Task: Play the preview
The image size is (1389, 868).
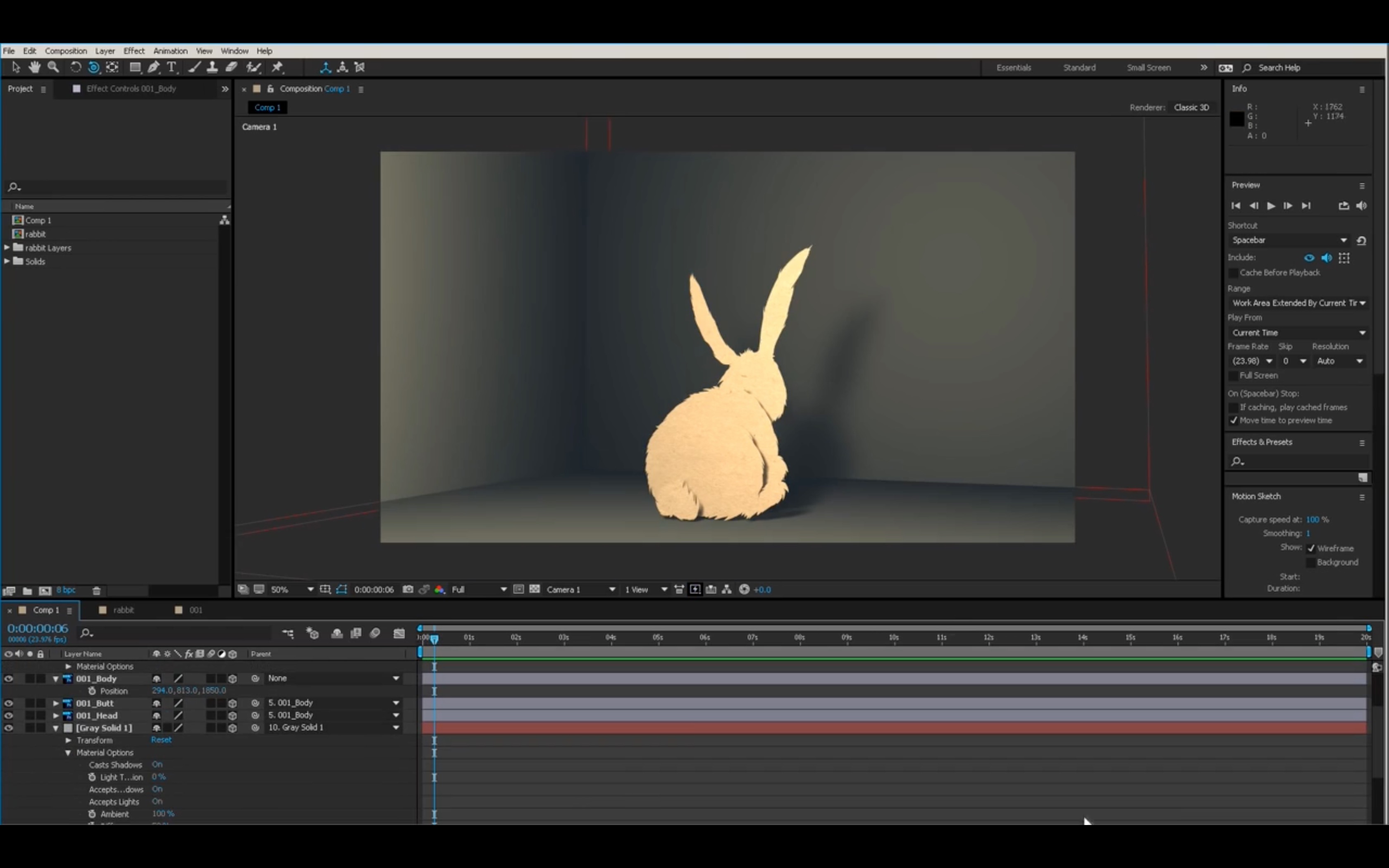Action: tap(1271, 205)
